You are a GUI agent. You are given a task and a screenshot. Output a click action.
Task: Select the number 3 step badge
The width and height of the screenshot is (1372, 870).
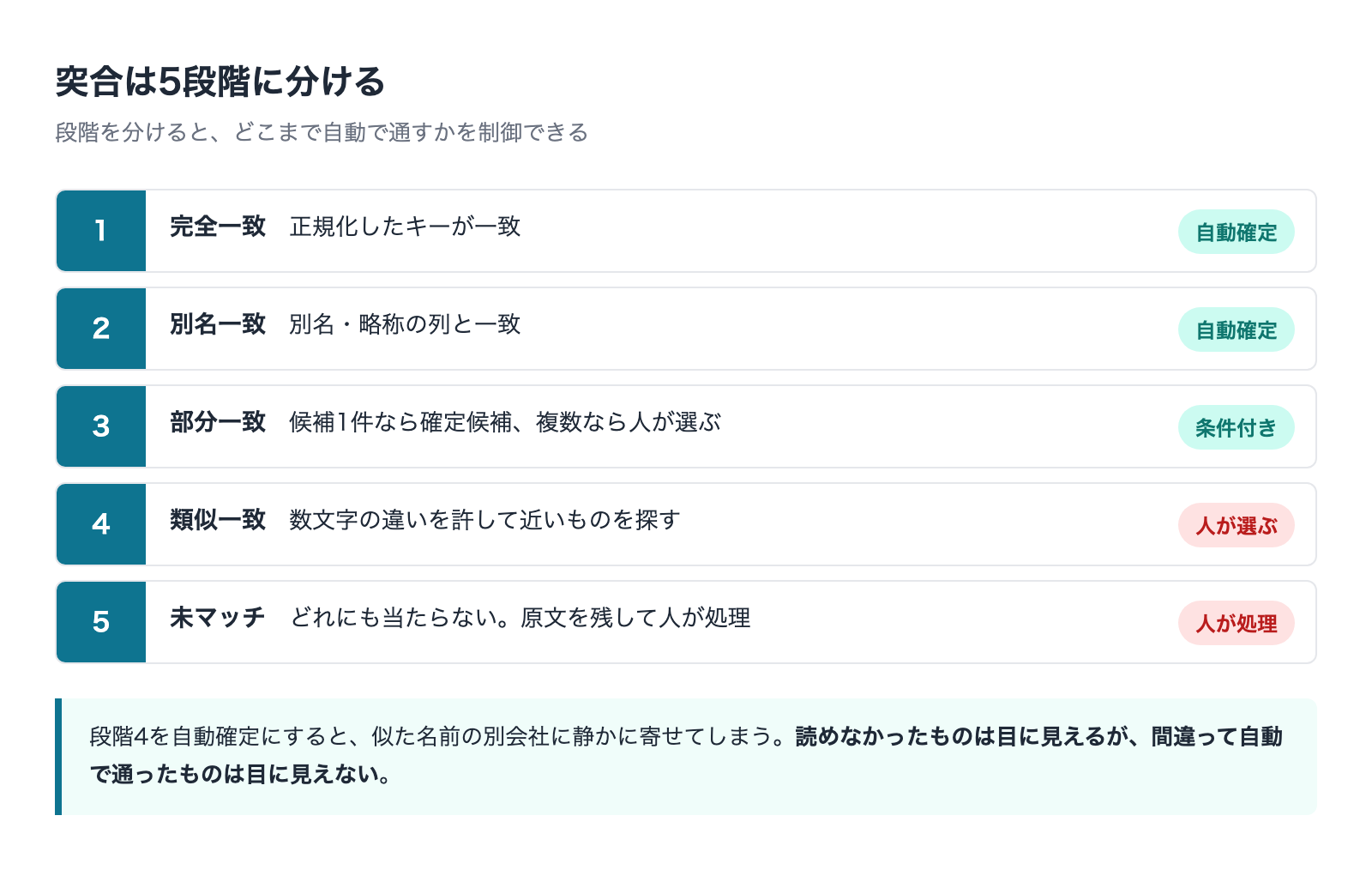[x=101, y=426]
